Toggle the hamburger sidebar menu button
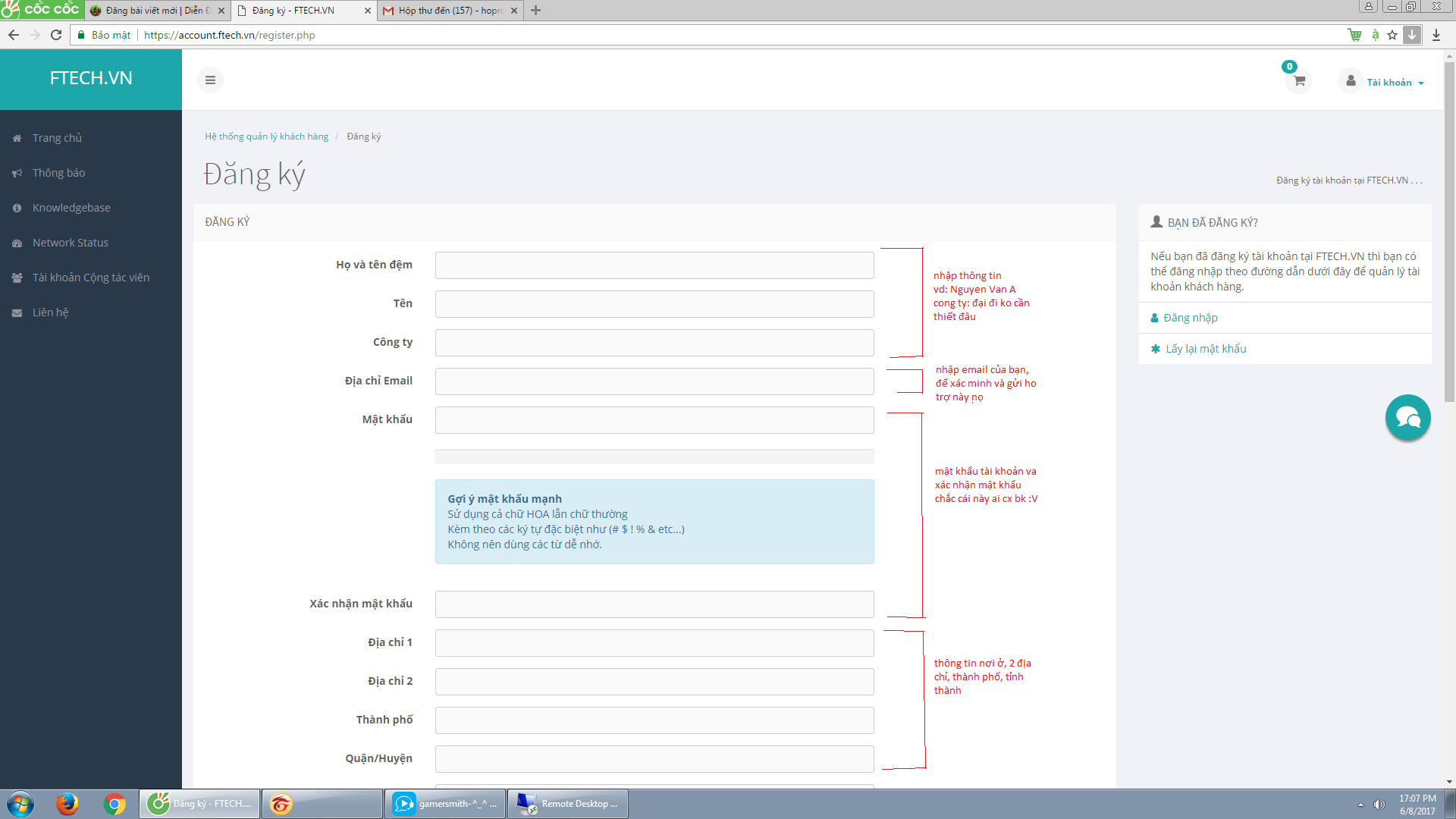 point(210,80)
